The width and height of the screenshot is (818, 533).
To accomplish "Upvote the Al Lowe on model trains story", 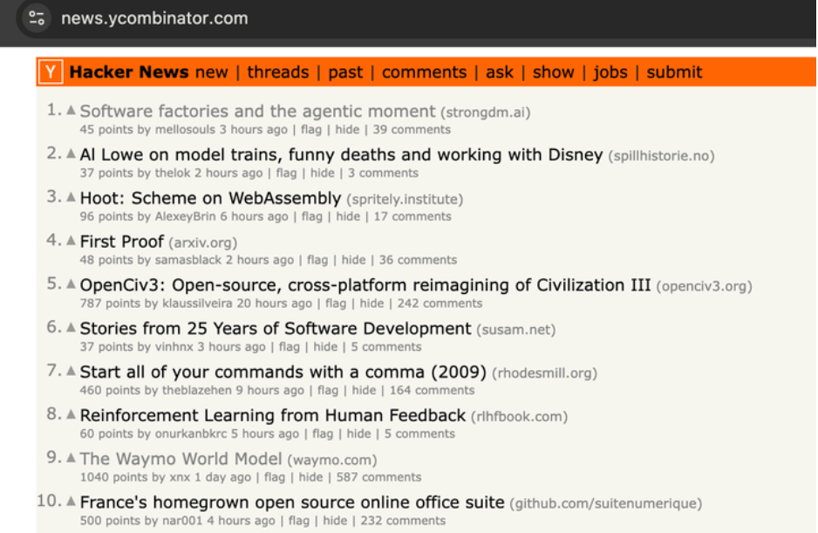I will coord(71,154).
